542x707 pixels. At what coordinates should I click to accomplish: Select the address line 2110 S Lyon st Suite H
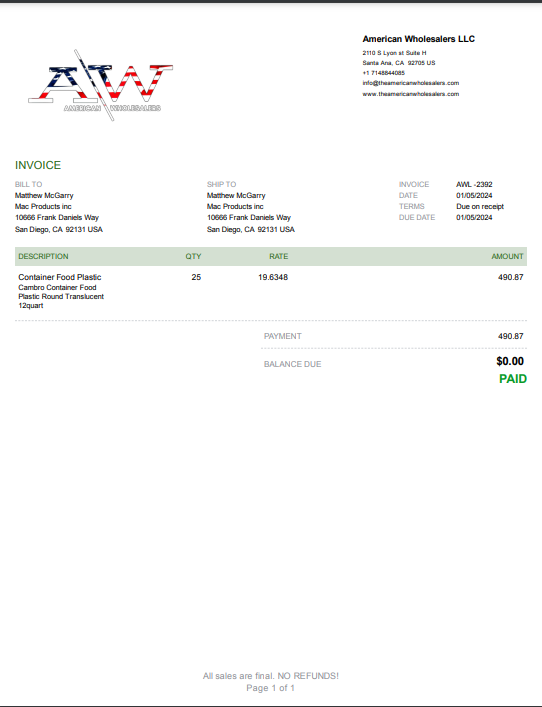click(x=394, y=53)
